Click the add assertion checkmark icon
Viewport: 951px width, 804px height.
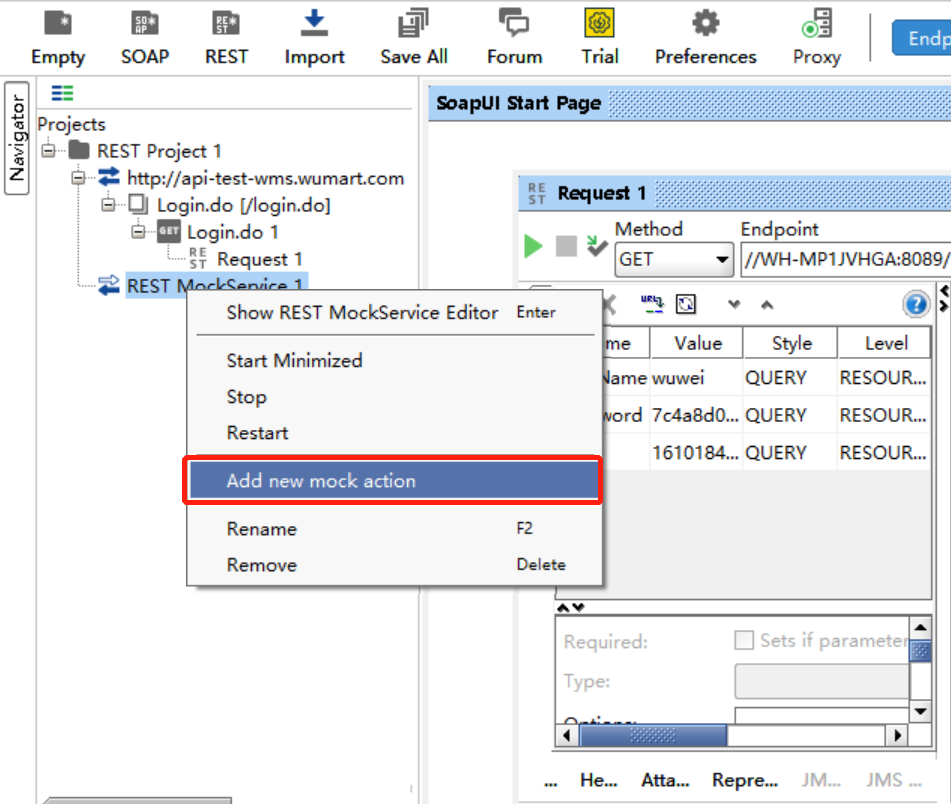pos(597,246)
